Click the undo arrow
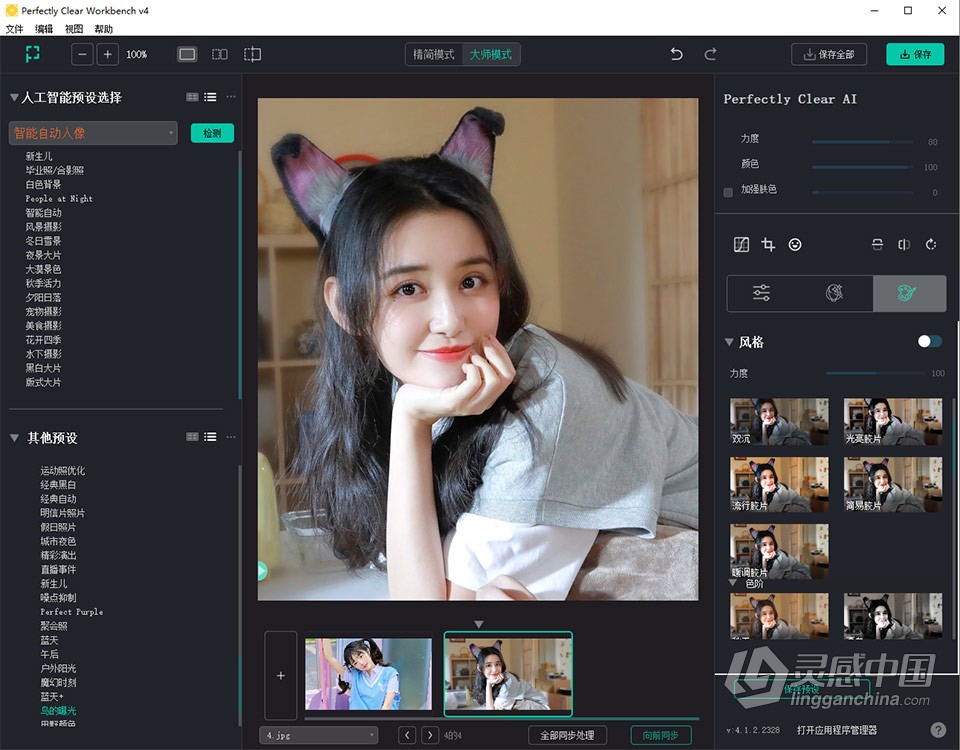 tap(676, 54)
